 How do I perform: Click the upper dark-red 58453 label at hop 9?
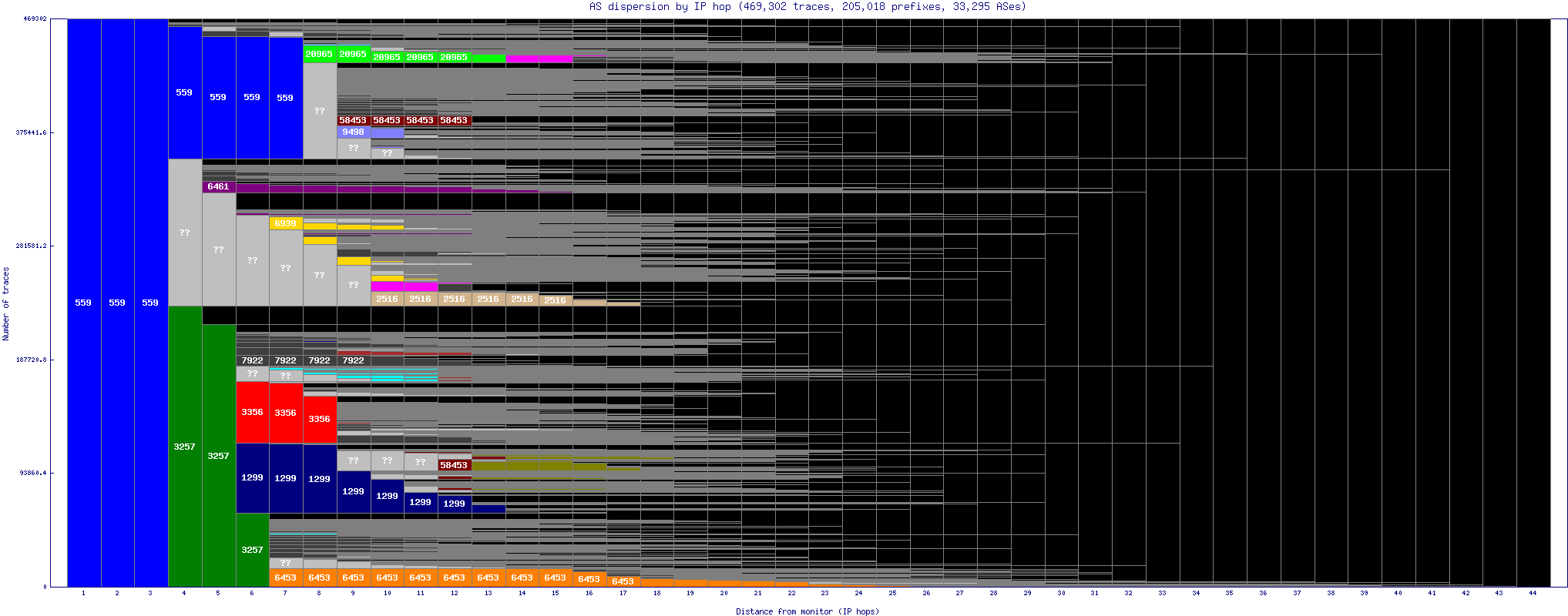[353, 120]
